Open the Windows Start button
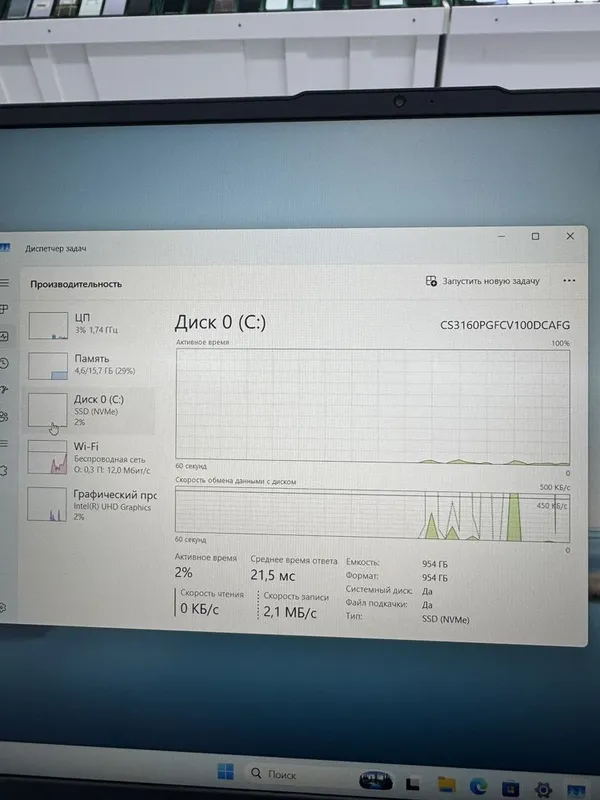600x800 pixels. click(225, 771)
